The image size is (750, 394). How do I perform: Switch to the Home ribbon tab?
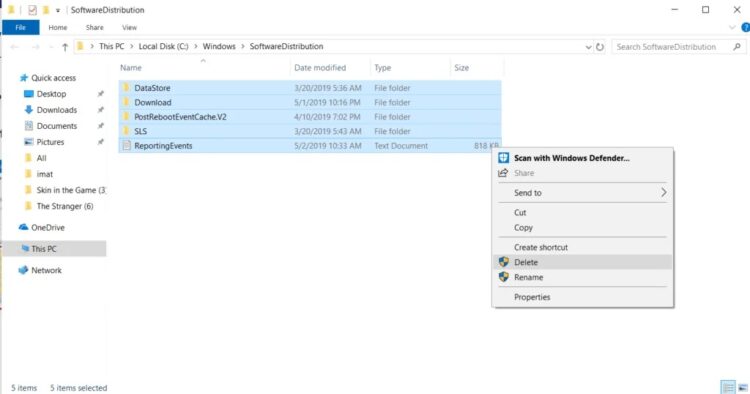58,28
